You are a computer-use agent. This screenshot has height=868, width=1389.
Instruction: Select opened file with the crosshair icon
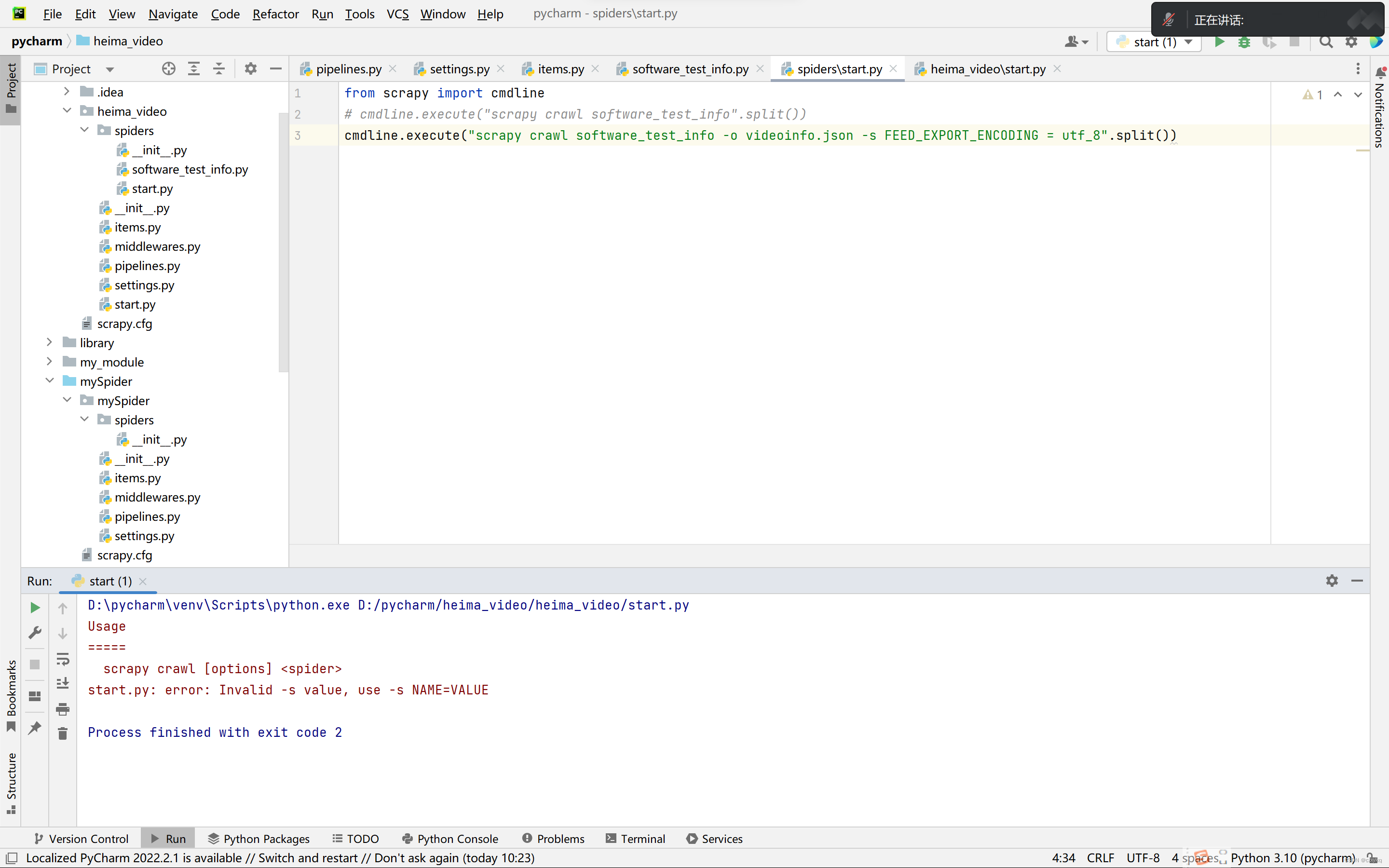168,68
